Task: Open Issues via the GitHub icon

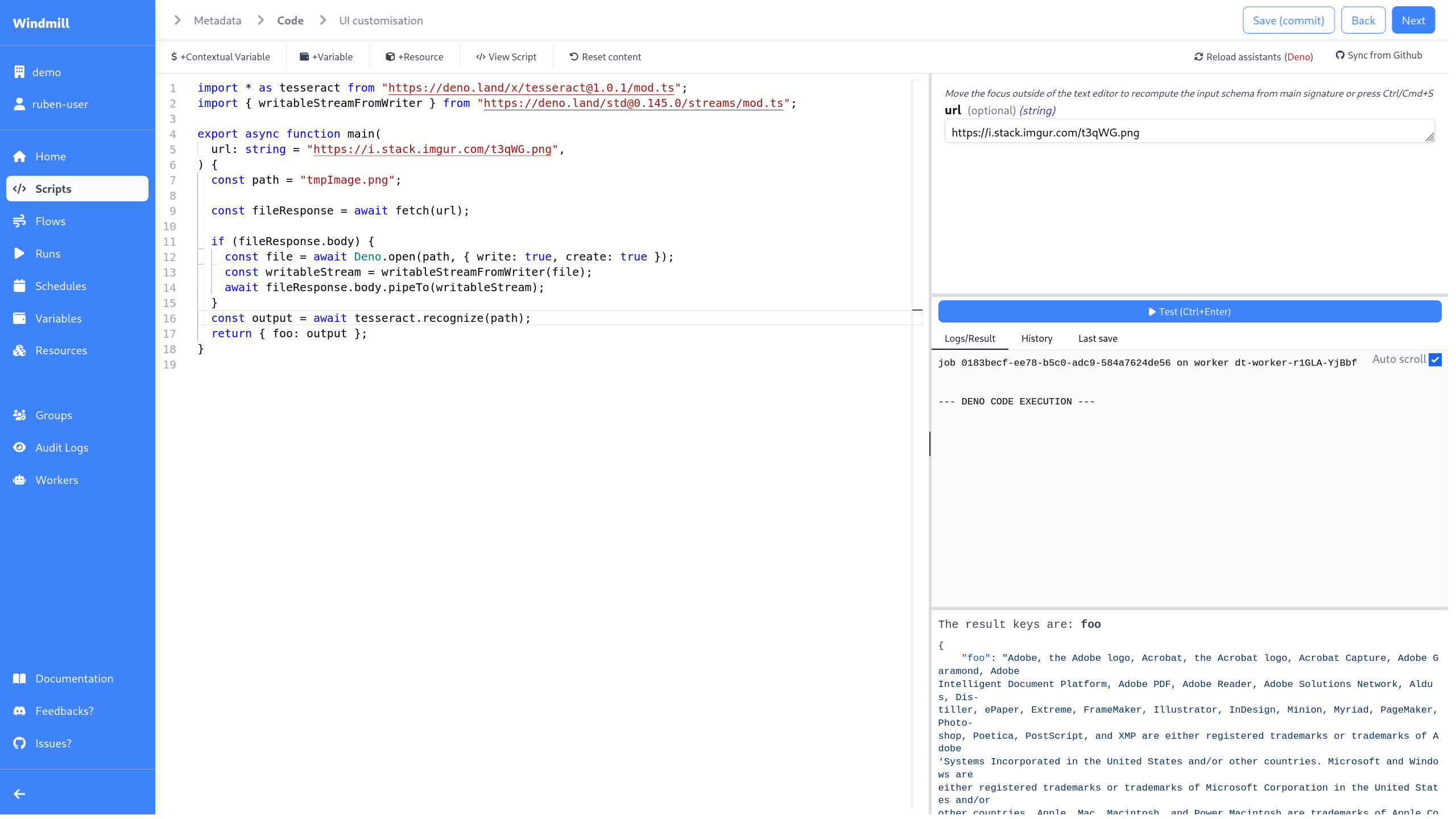Action: [19, 743]
